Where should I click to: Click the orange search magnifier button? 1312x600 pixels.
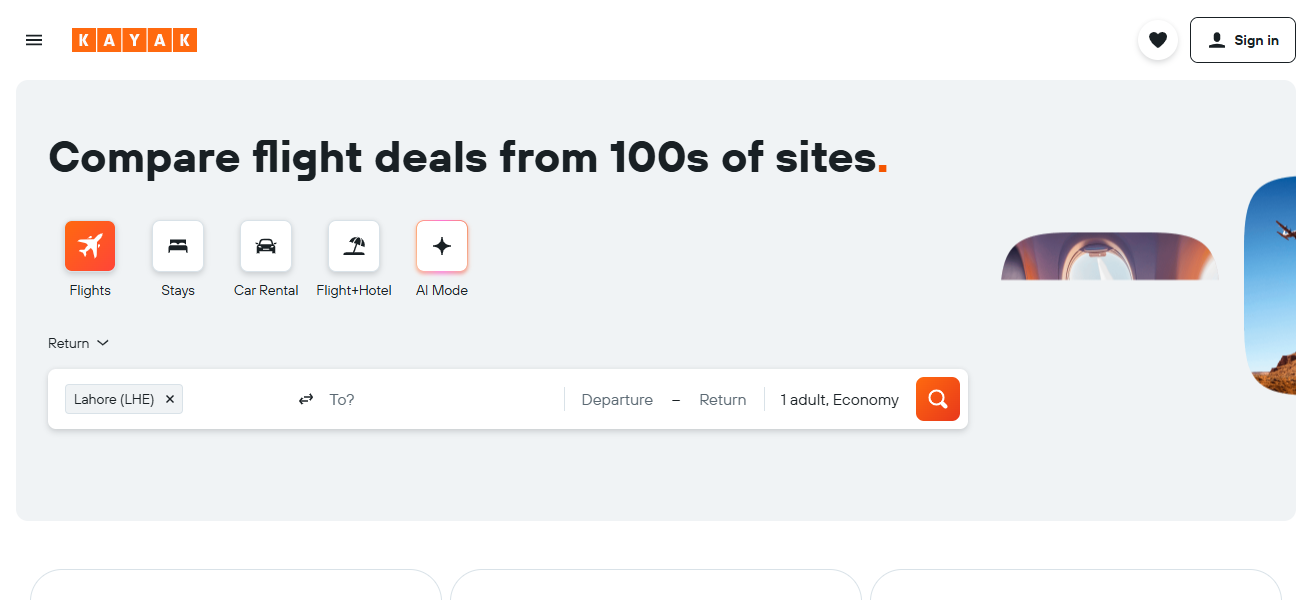[937, 399]
